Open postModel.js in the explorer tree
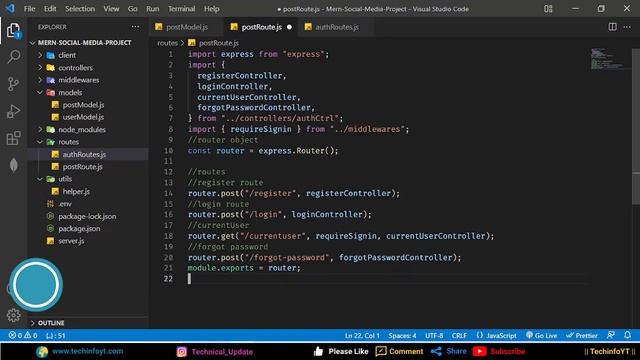The height and width of the screenshot is (360, 640). click(83, 105)
